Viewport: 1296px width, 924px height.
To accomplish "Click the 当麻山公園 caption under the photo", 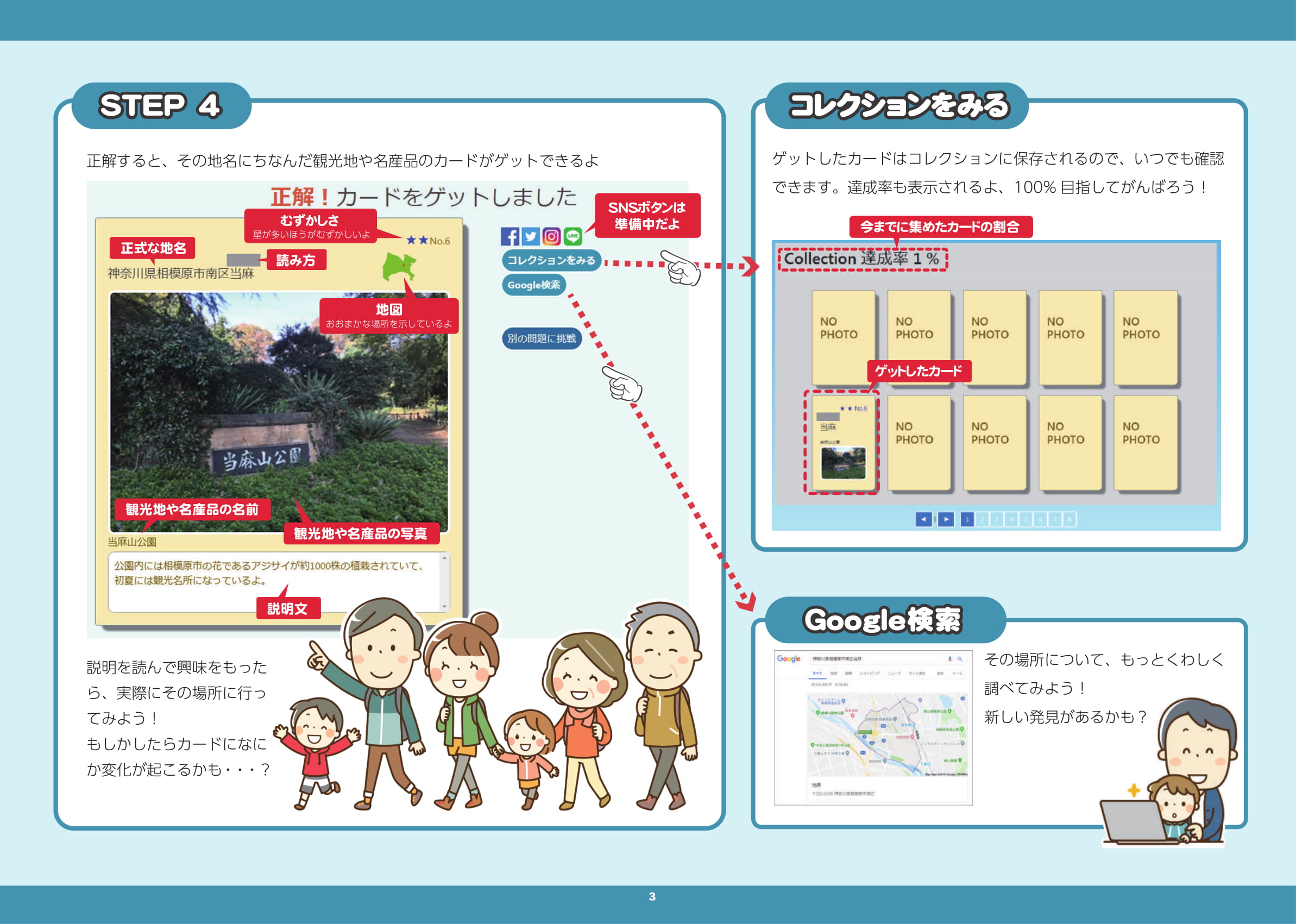I will (132, 542).
